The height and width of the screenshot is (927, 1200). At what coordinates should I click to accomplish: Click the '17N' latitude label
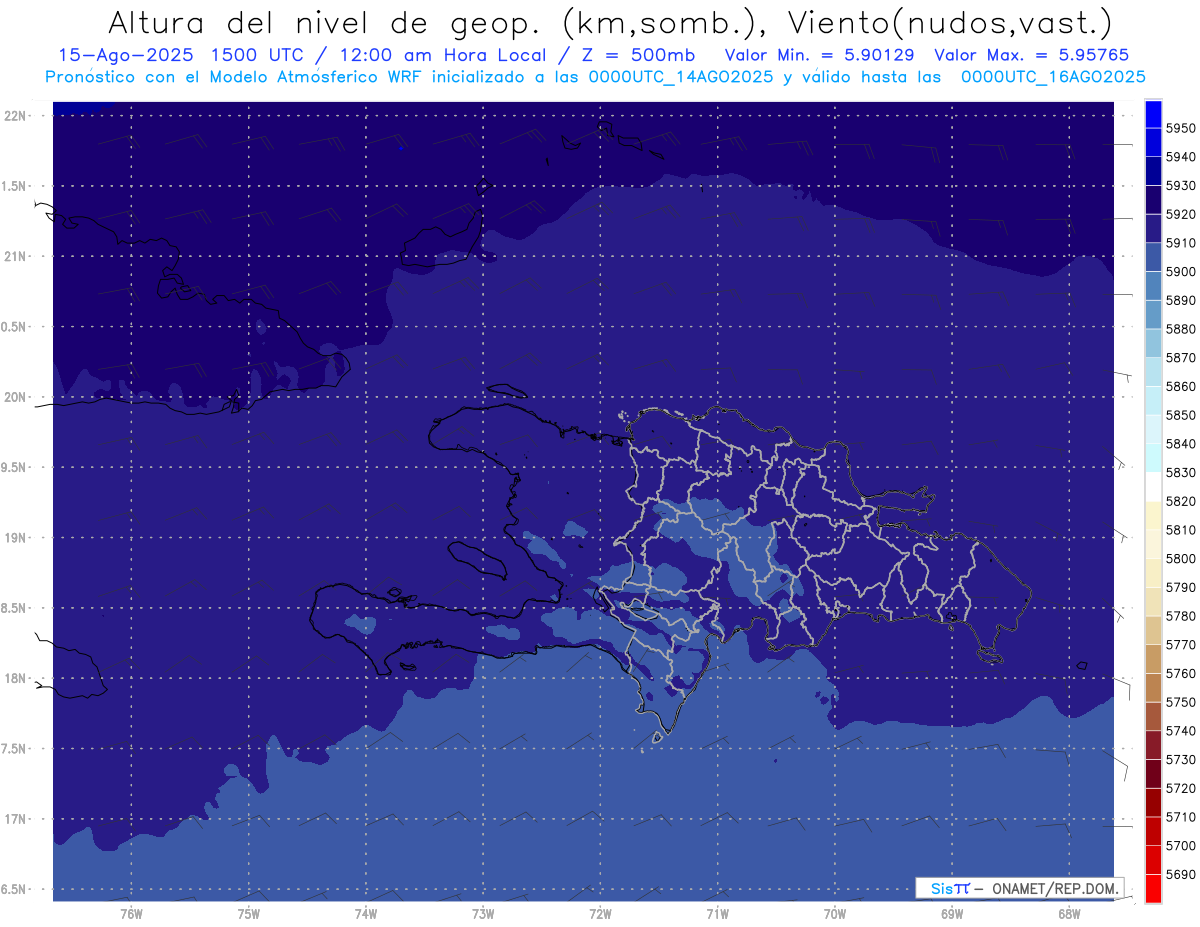coord(15,819)
